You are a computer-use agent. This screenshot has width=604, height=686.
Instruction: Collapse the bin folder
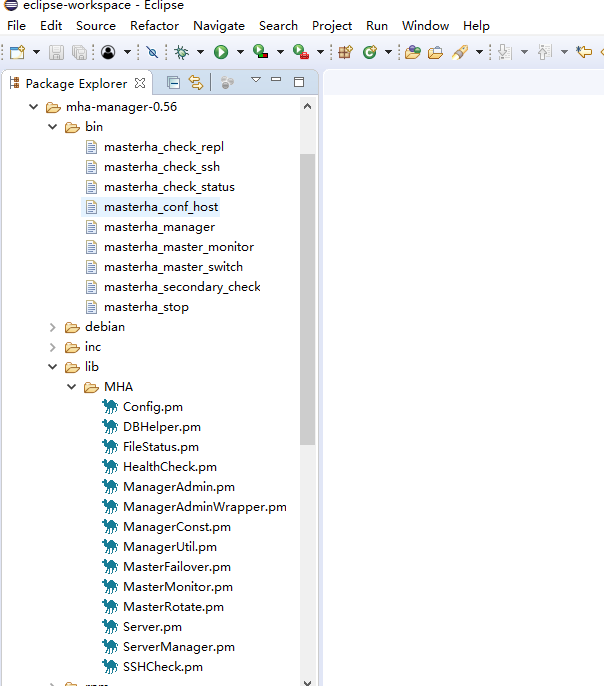[53, 127]
